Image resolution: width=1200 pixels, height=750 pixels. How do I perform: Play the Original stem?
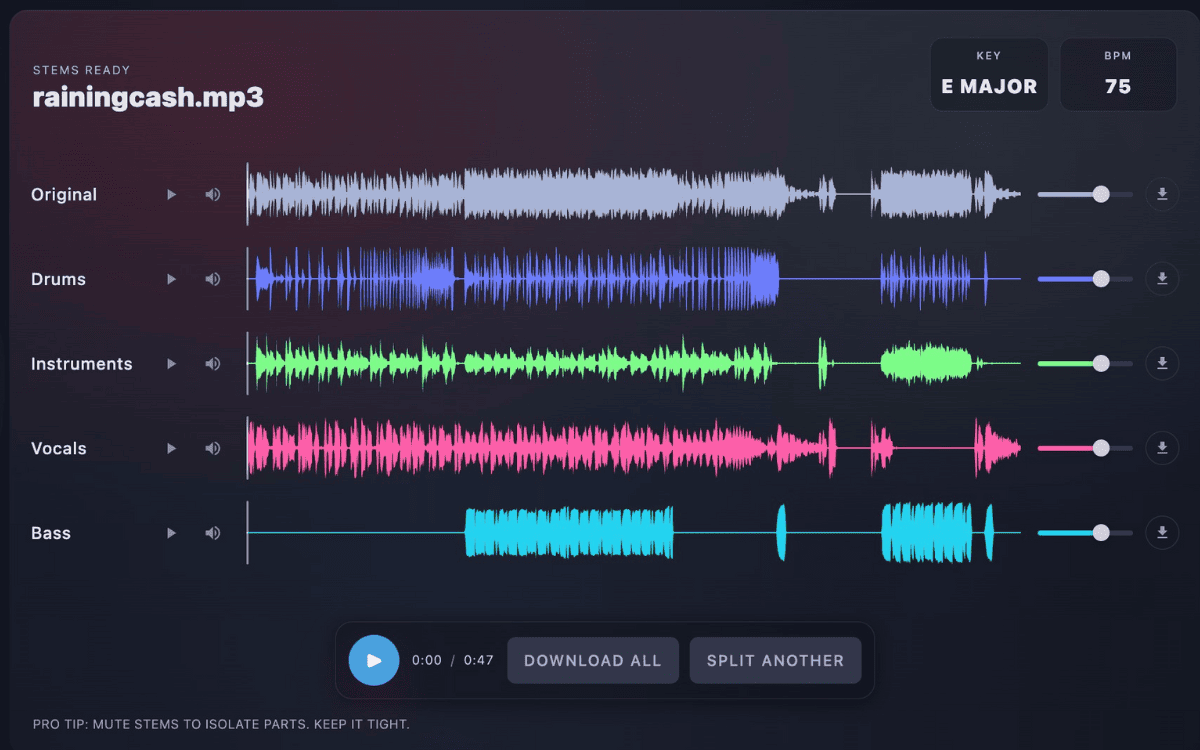pos(171,194)
